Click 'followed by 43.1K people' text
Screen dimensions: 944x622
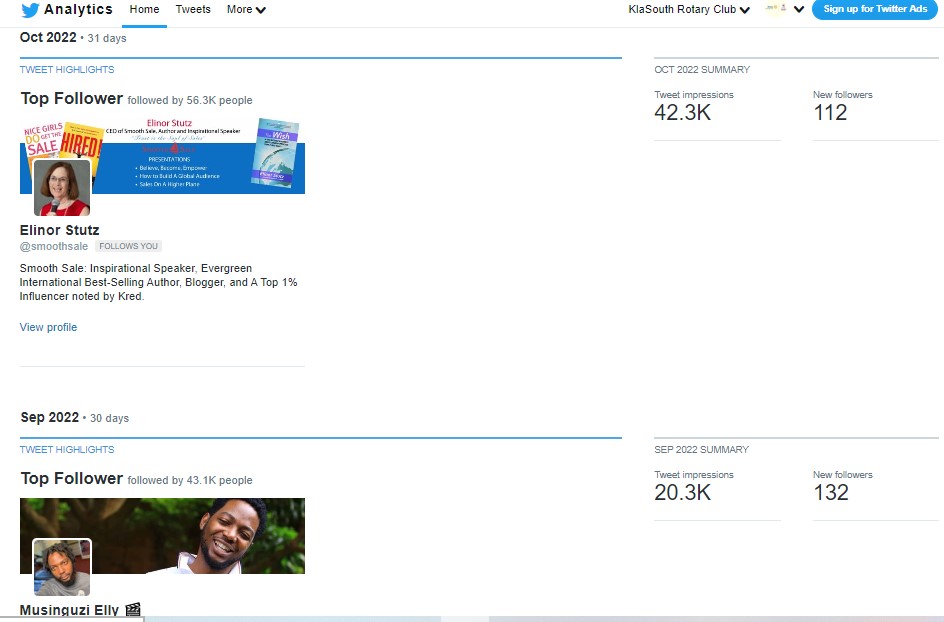click(190, 480)
